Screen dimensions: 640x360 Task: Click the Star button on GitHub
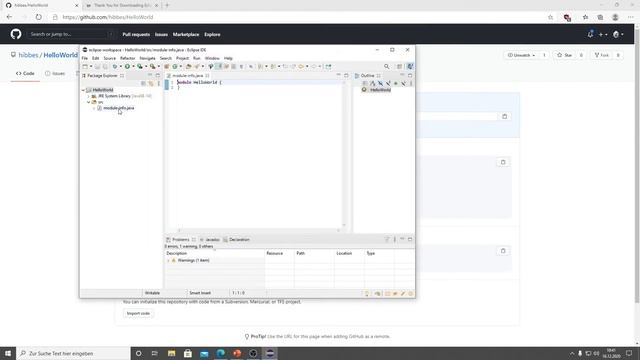click(x=564, y=55)
